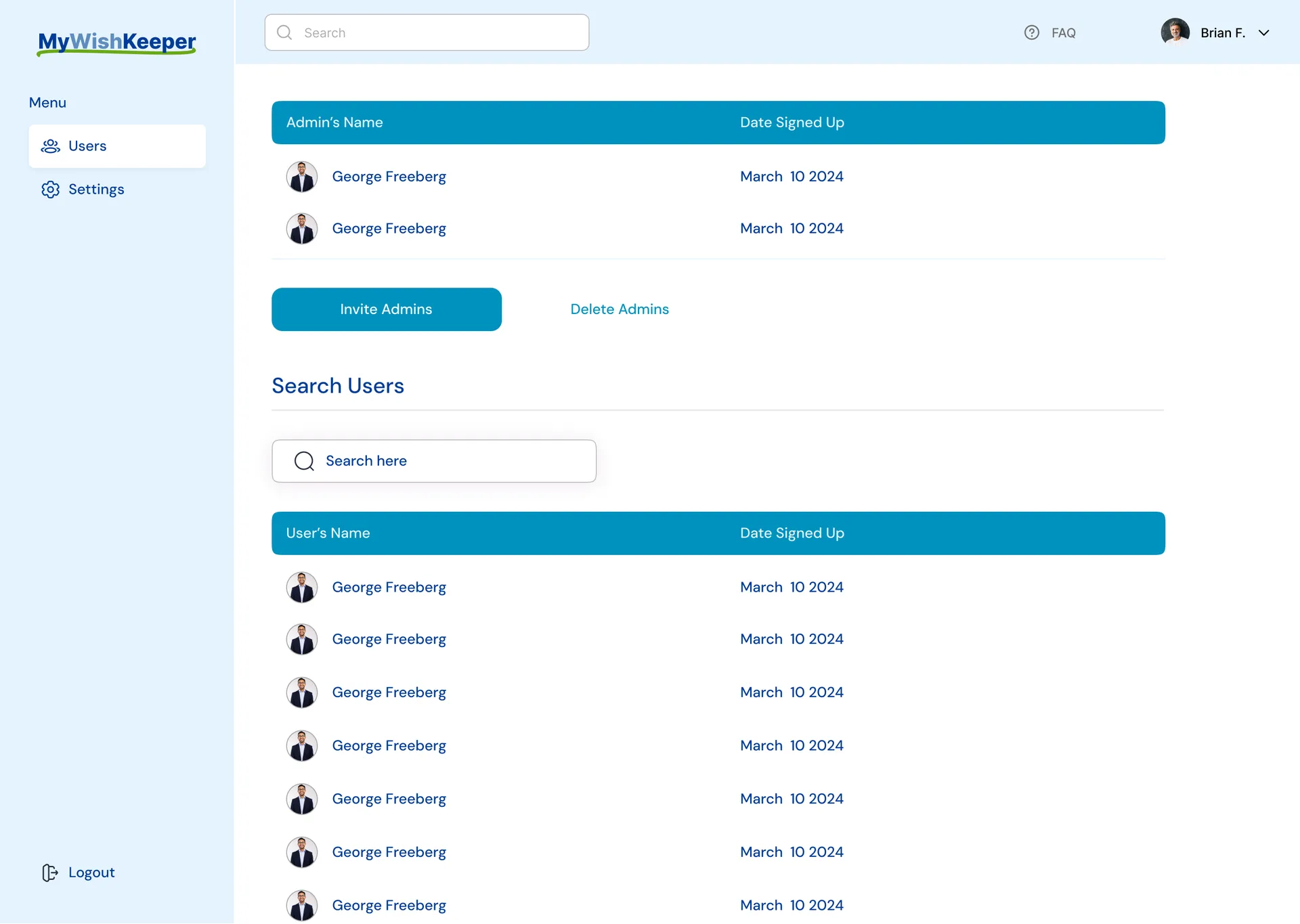Viewport: 1300px width, 924px height.
Task: Select Logout in the sidebar
Action: click(79, 873)
